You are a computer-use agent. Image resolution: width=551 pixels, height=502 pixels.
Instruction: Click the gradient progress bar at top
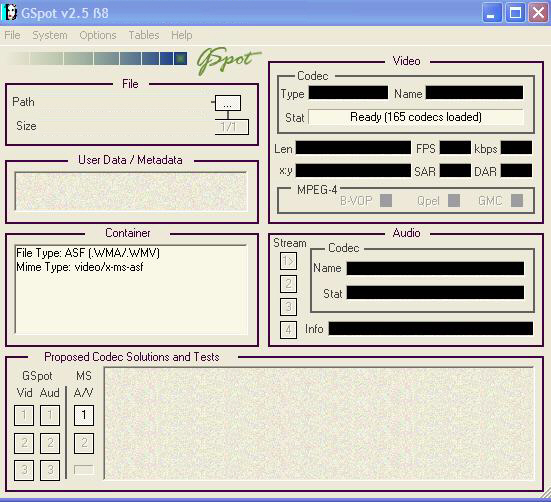click(x=96, y=59)
